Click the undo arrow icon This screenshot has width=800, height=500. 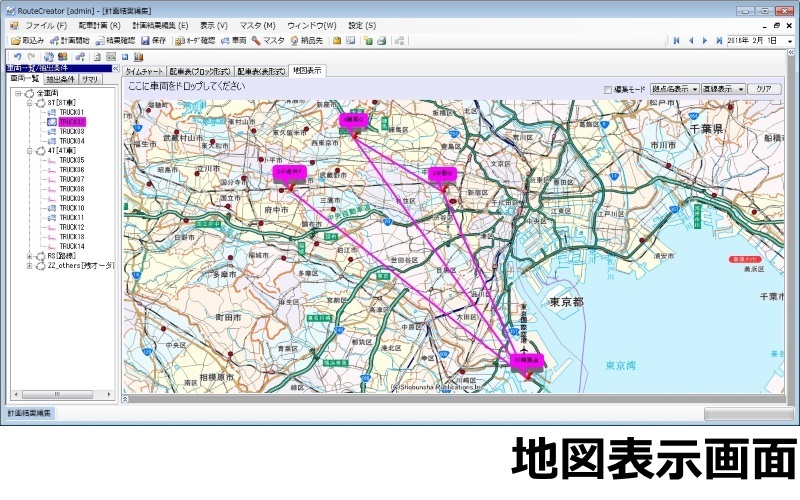18,57
